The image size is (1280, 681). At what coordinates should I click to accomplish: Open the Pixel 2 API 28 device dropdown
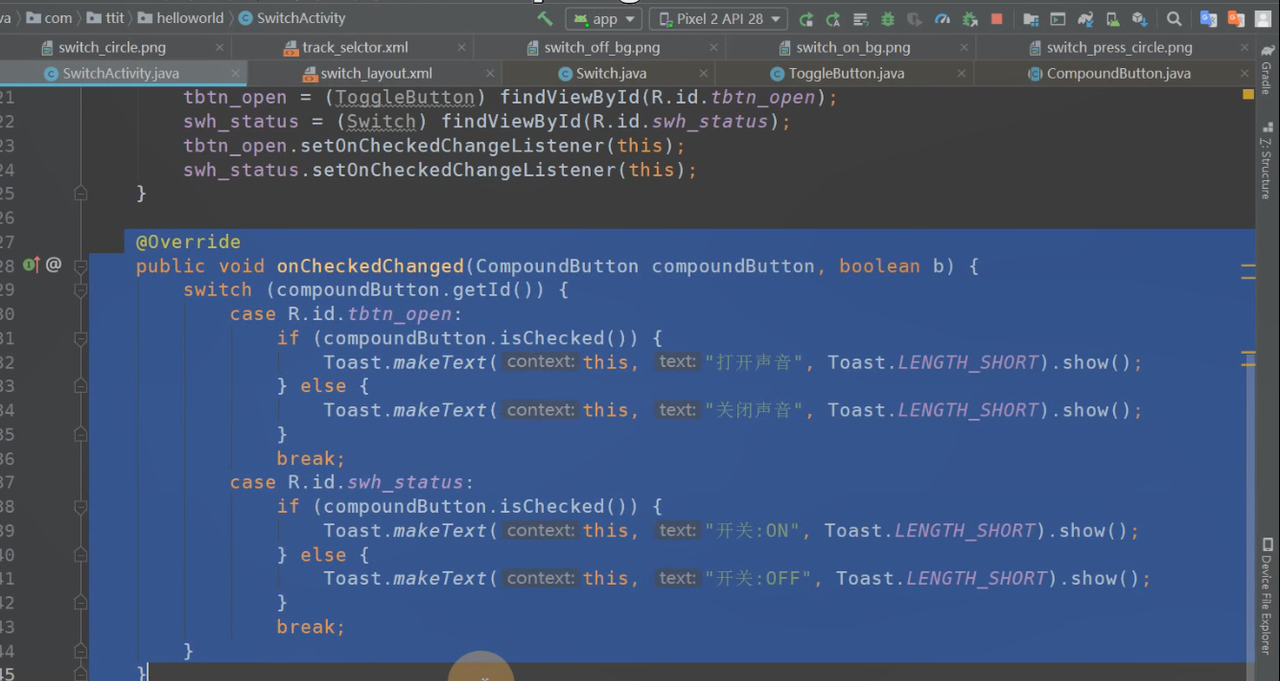point(718,19)
